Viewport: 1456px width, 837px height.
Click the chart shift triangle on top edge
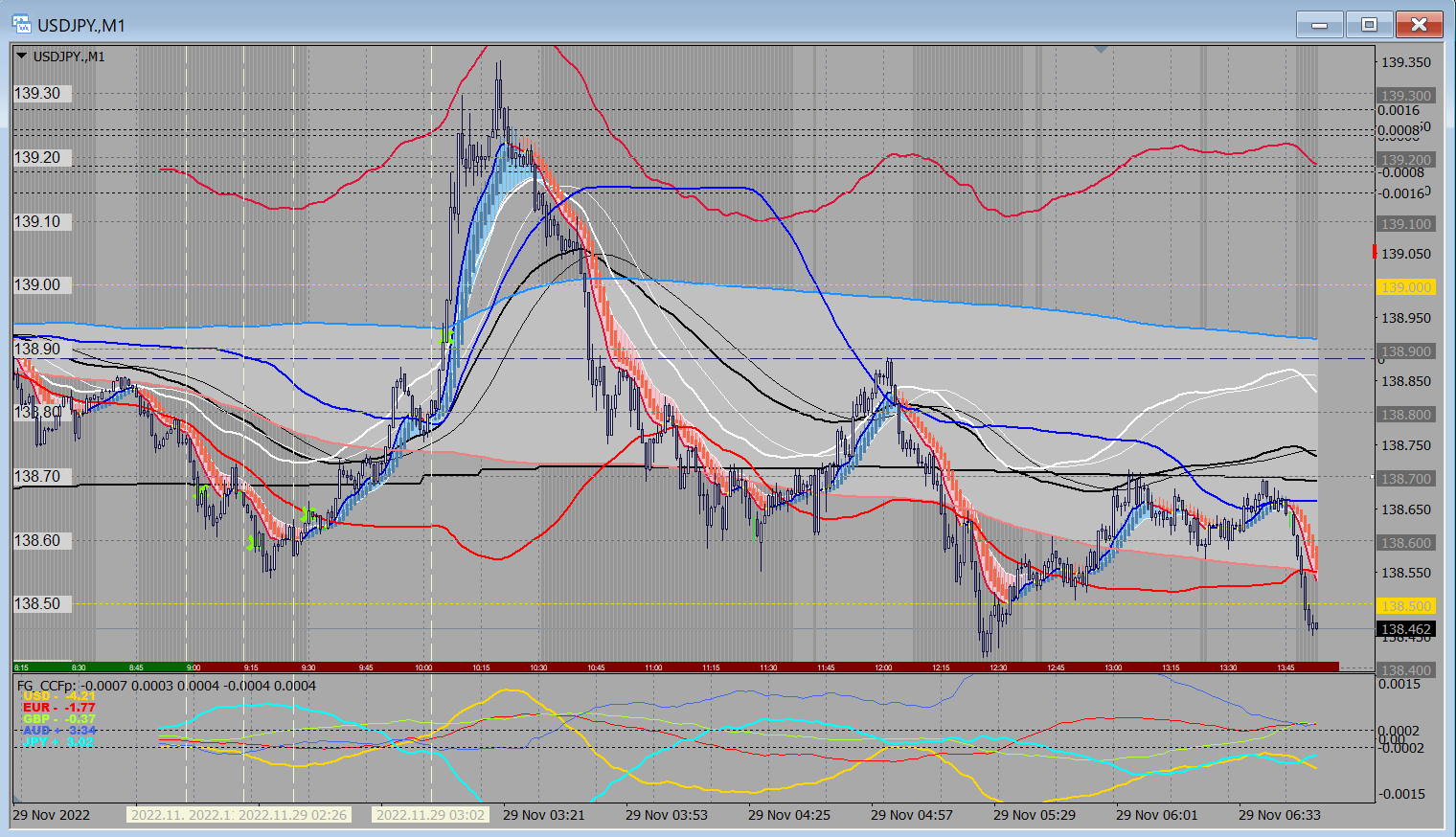pyautogui.click(x=1102, y=49)
